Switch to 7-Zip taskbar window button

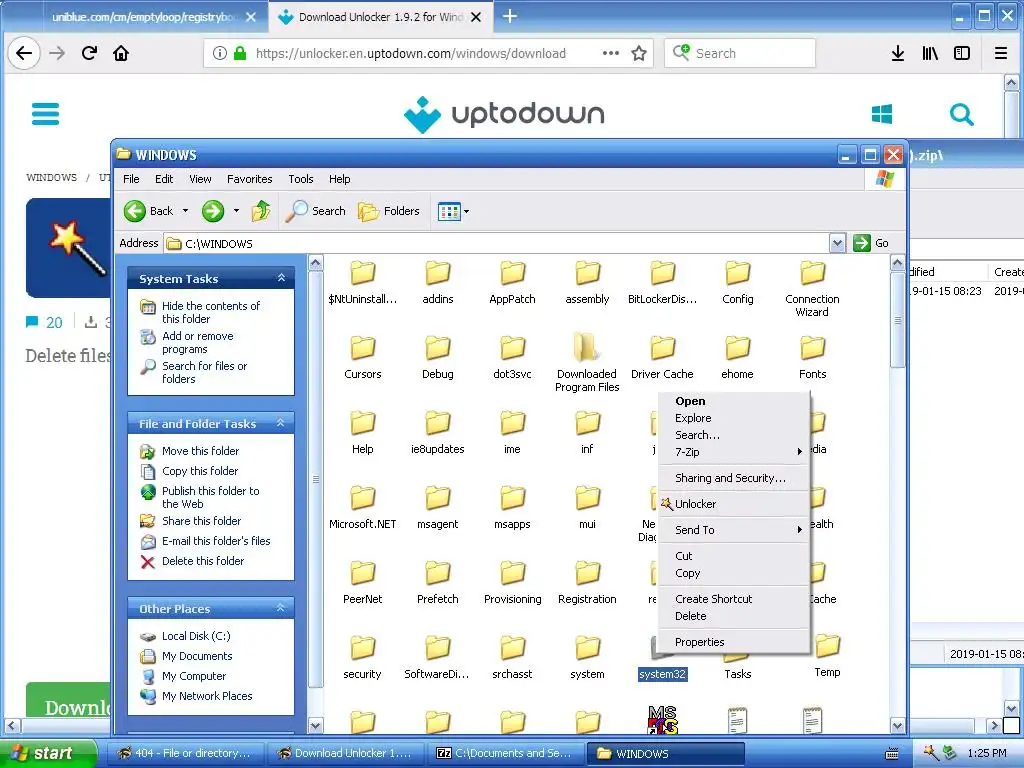tap(504, 754)
